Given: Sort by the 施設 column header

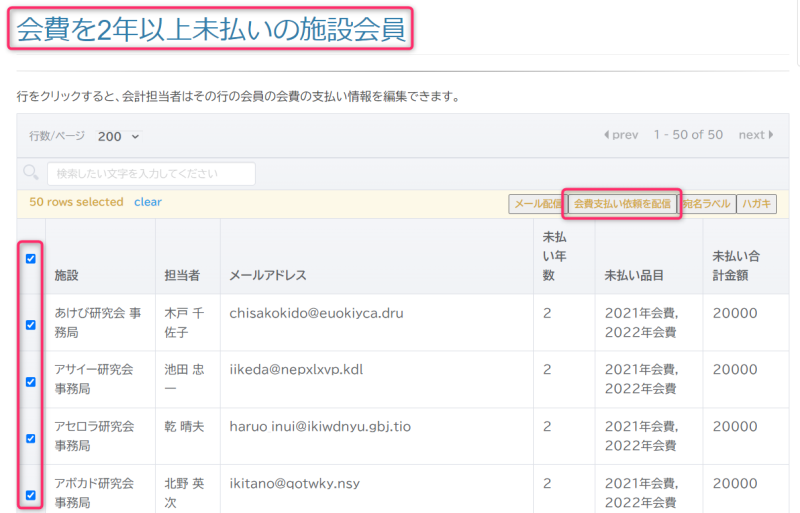Looking at the screenshot, I should point(66,275).
